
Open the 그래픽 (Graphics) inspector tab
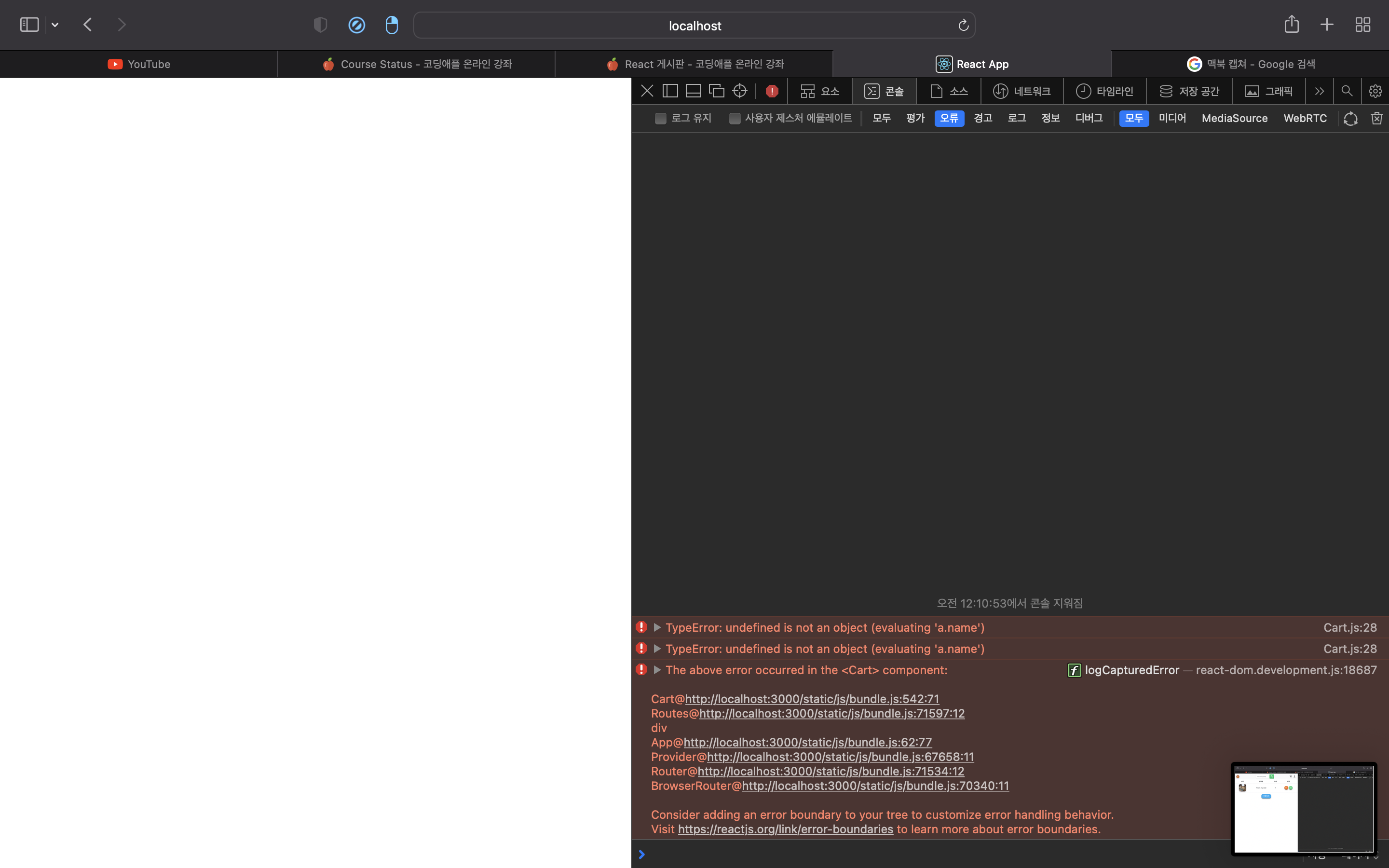click(x=1268, y=91)
